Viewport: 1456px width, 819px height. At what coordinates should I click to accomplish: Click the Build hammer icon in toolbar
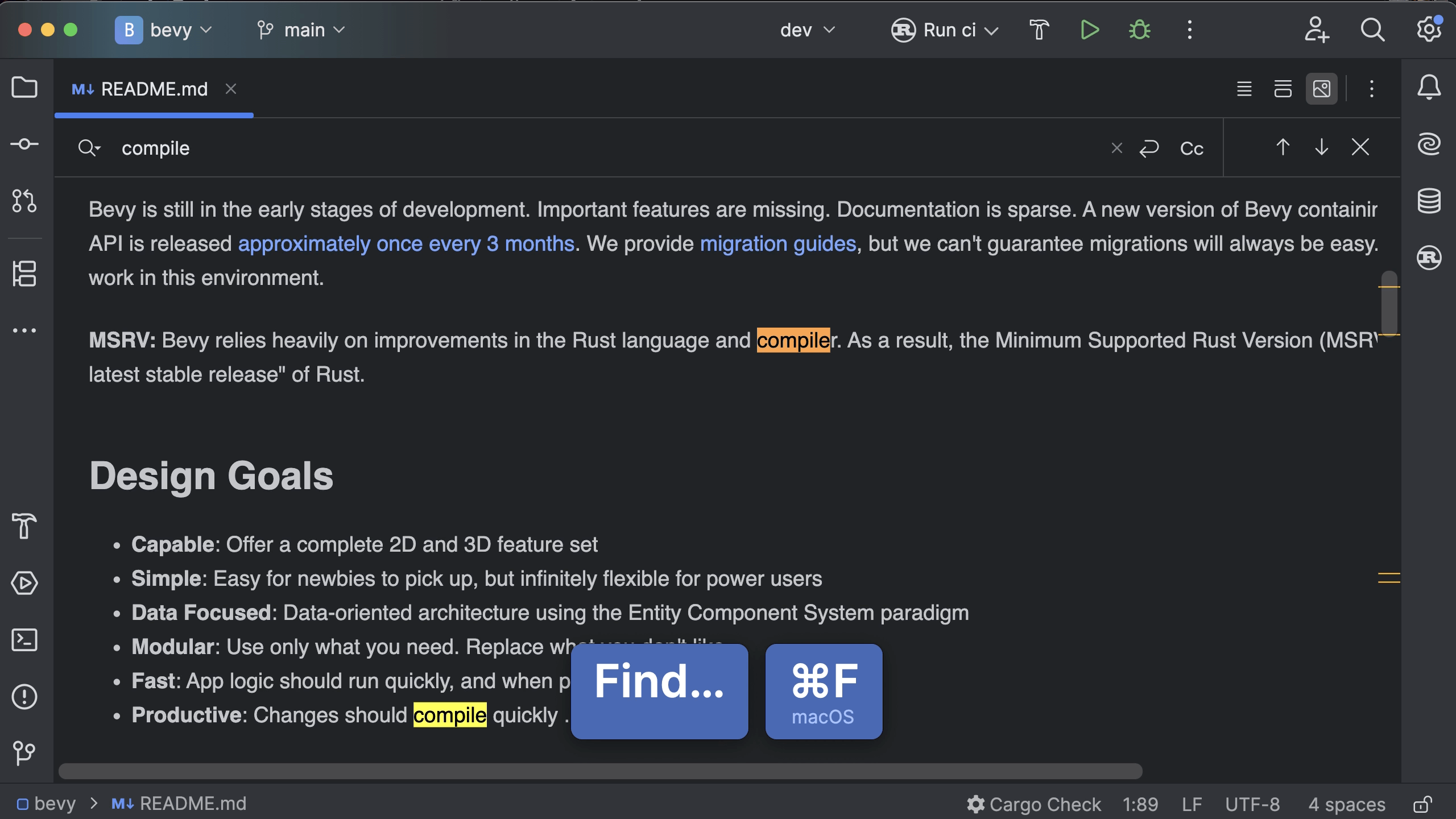[x=1039, y=30]
